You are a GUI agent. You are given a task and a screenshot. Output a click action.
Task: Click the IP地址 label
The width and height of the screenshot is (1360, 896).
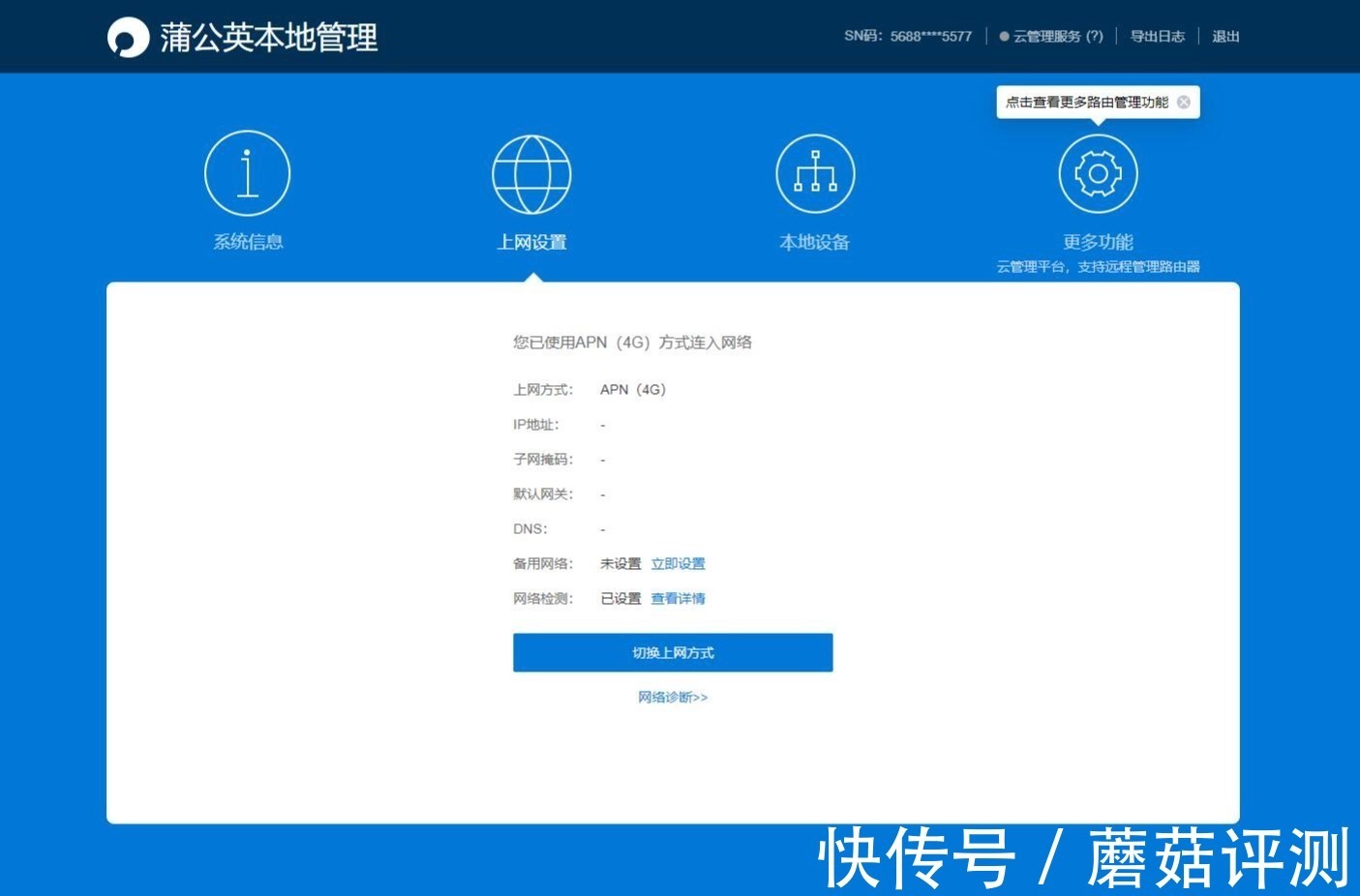coord(536,424)
